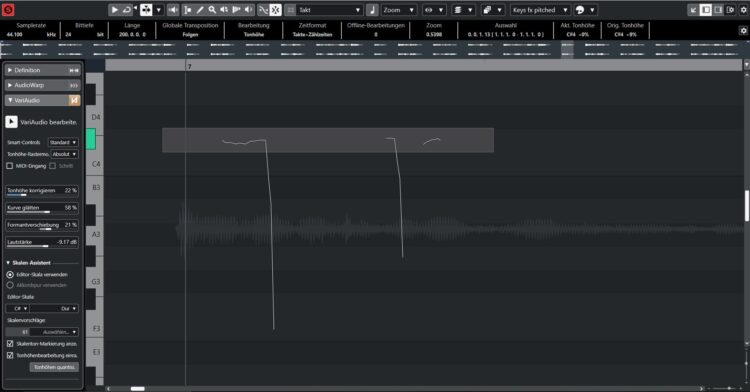Click the Globale Transposition 'Folgen' value
The height and width of the screenshot is (392, 750).
[x=190, y=34]
